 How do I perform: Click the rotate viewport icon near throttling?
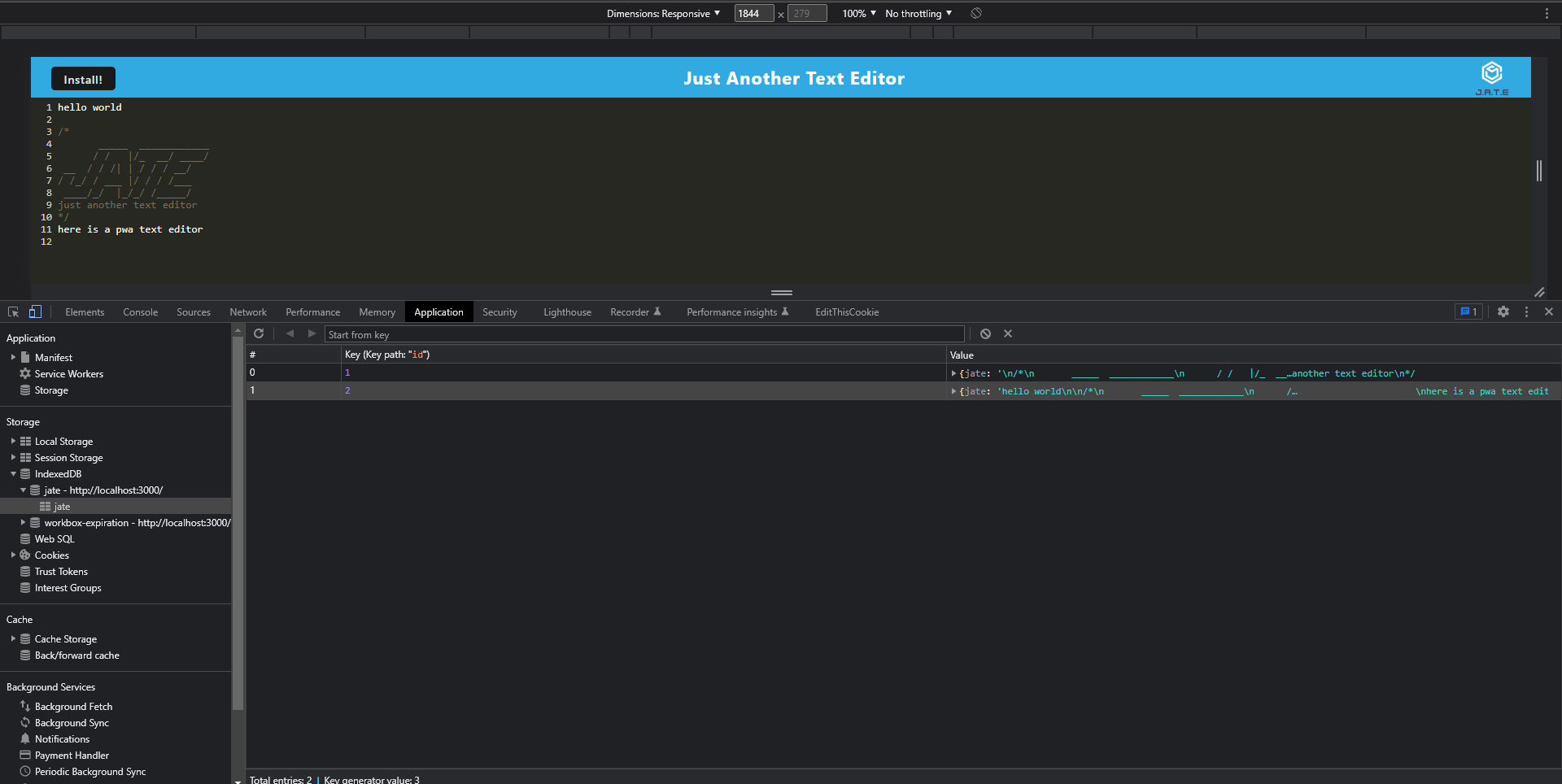(x=976, y=13)
